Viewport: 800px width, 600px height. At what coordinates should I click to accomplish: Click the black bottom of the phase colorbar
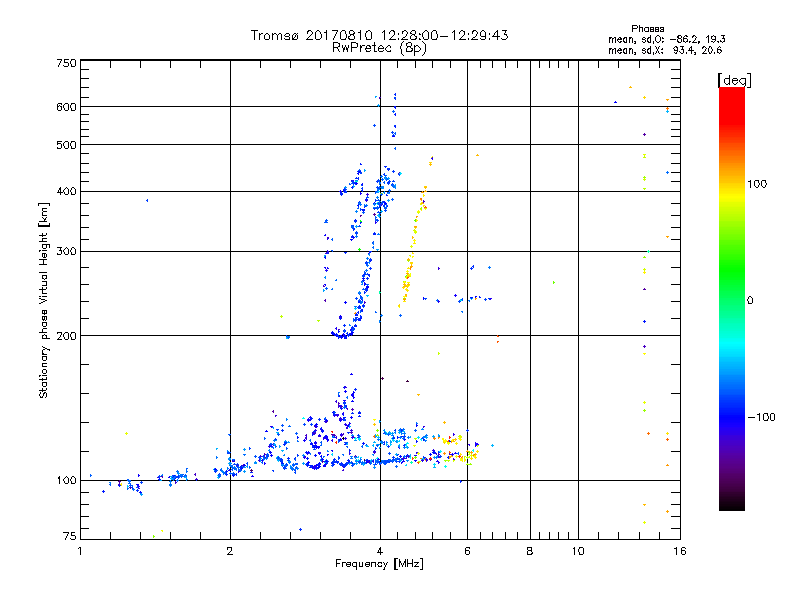click(732, 503)
